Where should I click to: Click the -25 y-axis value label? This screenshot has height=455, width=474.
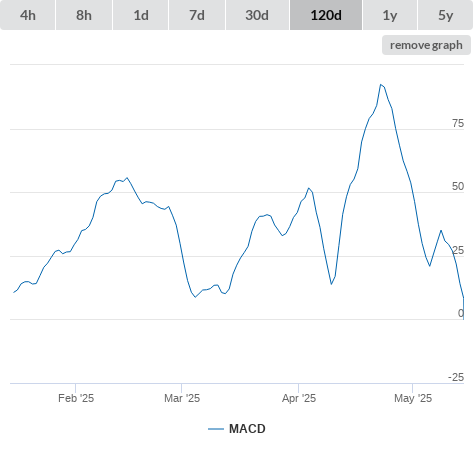pos(456,377)
